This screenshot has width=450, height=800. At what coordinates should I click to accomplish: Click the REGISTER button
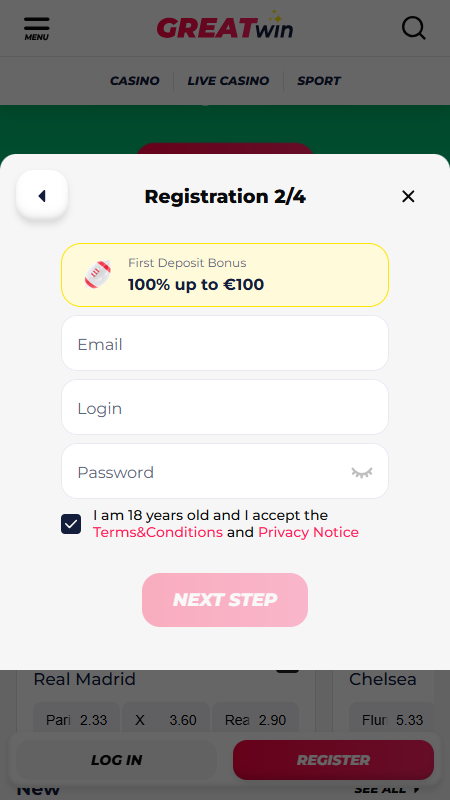[333, 760]
